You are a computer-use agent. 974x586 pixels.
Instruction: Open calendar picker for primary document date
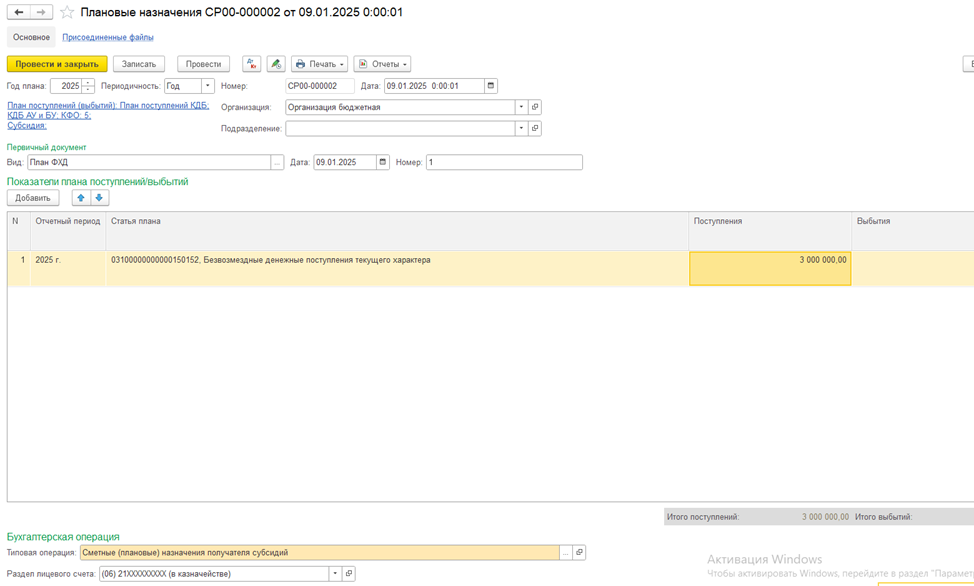[x=383, y=162]
